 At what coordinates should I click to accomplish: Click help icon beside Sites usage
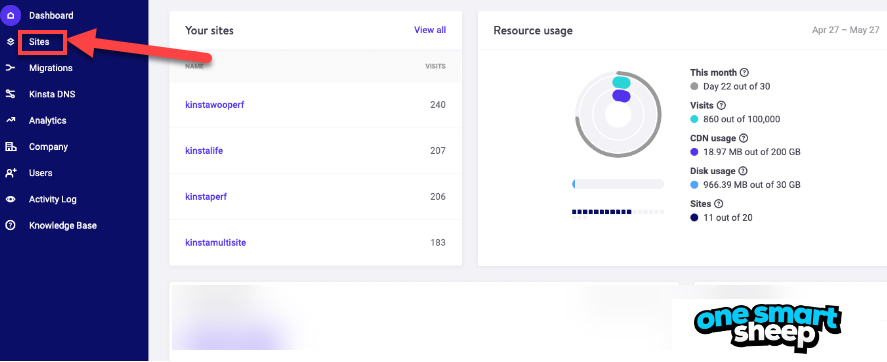tap(718, 204)
